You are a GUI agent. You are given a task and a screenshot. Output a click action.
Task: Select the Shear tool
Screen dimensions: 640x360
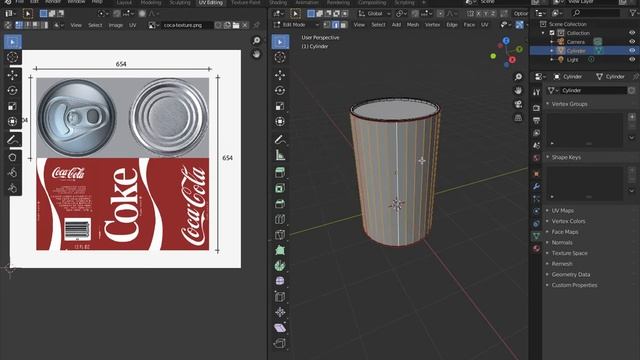[x=280, y=328]
